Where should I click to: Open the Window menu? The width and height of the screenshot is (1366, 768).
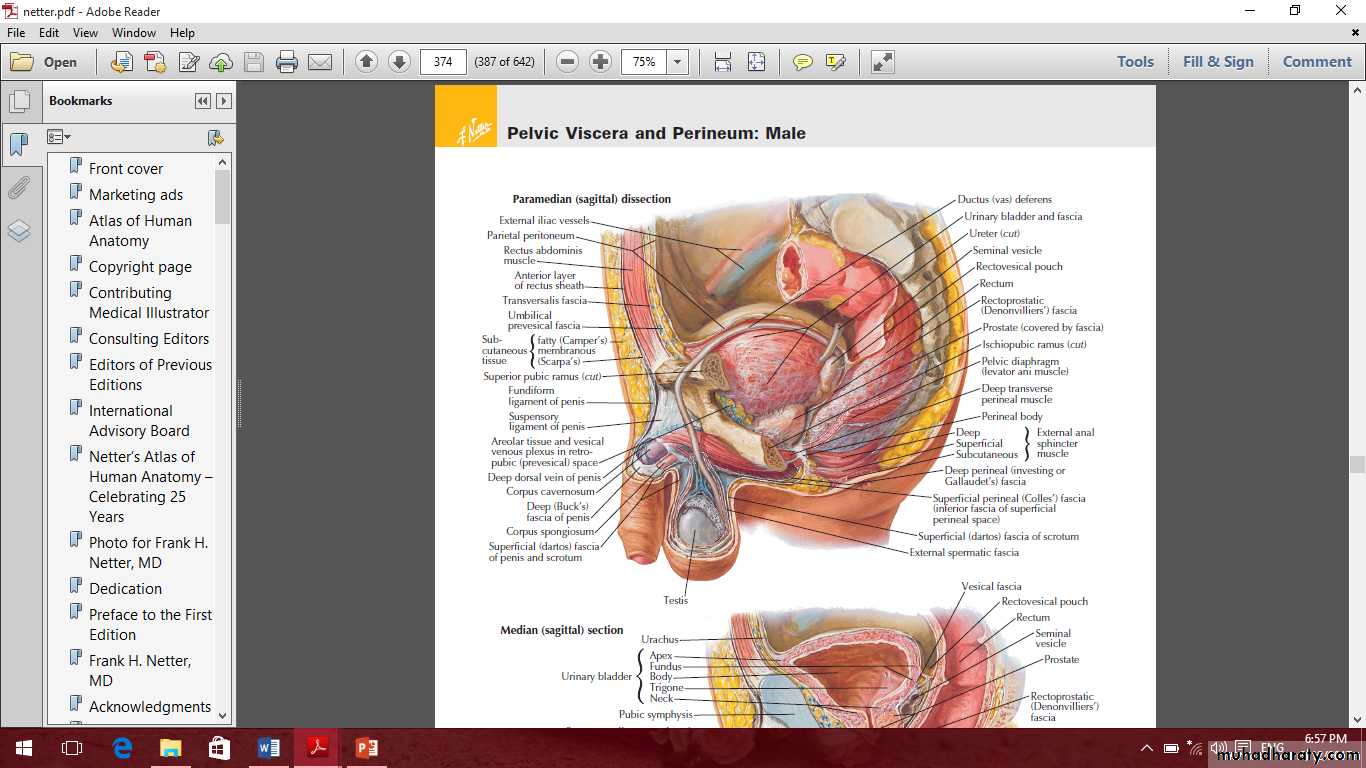pos(133,33)
